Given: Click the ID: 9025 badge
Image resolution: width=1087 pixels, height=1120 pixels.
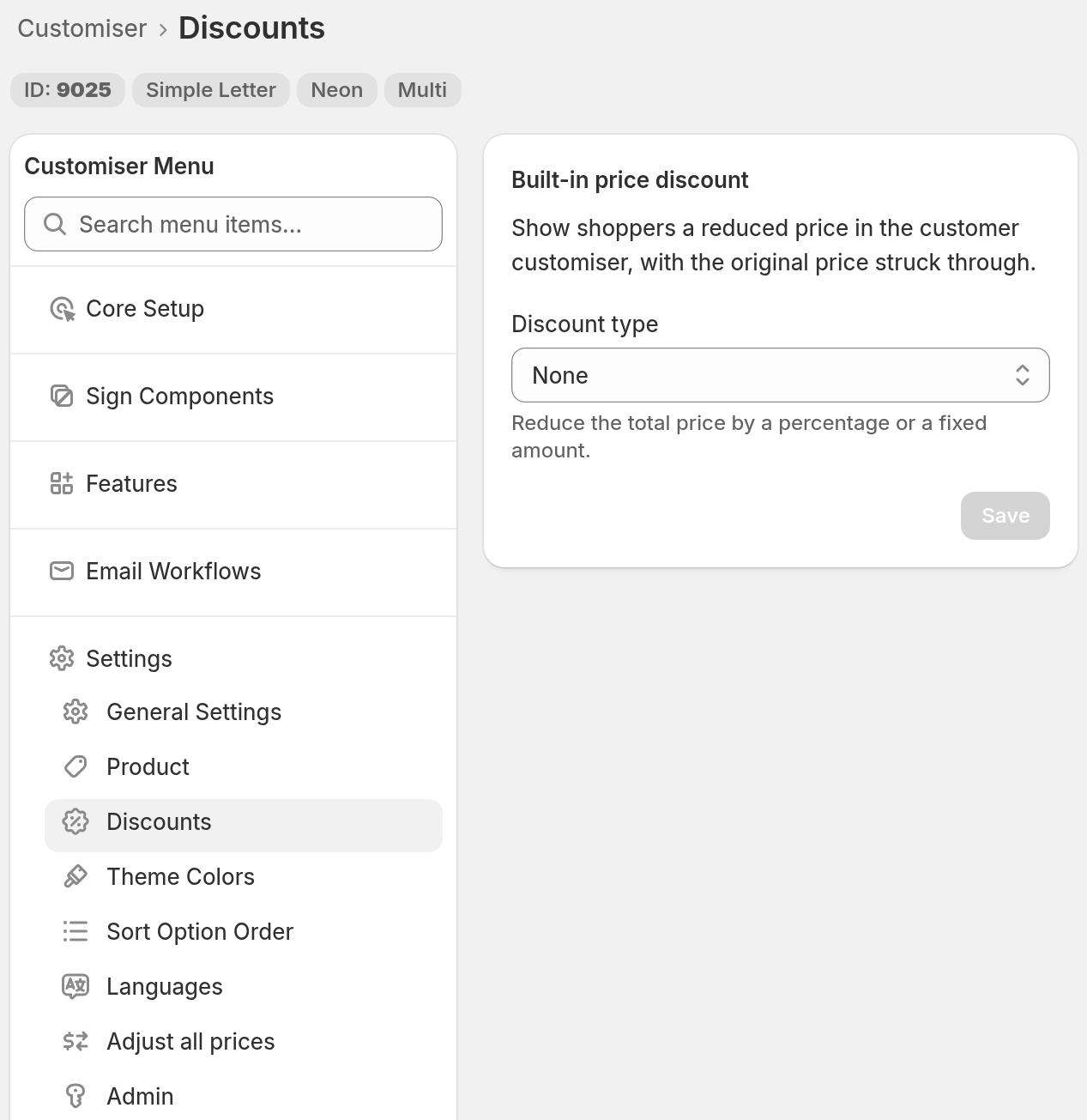Looking at the screenshot, I should (68, 90).
